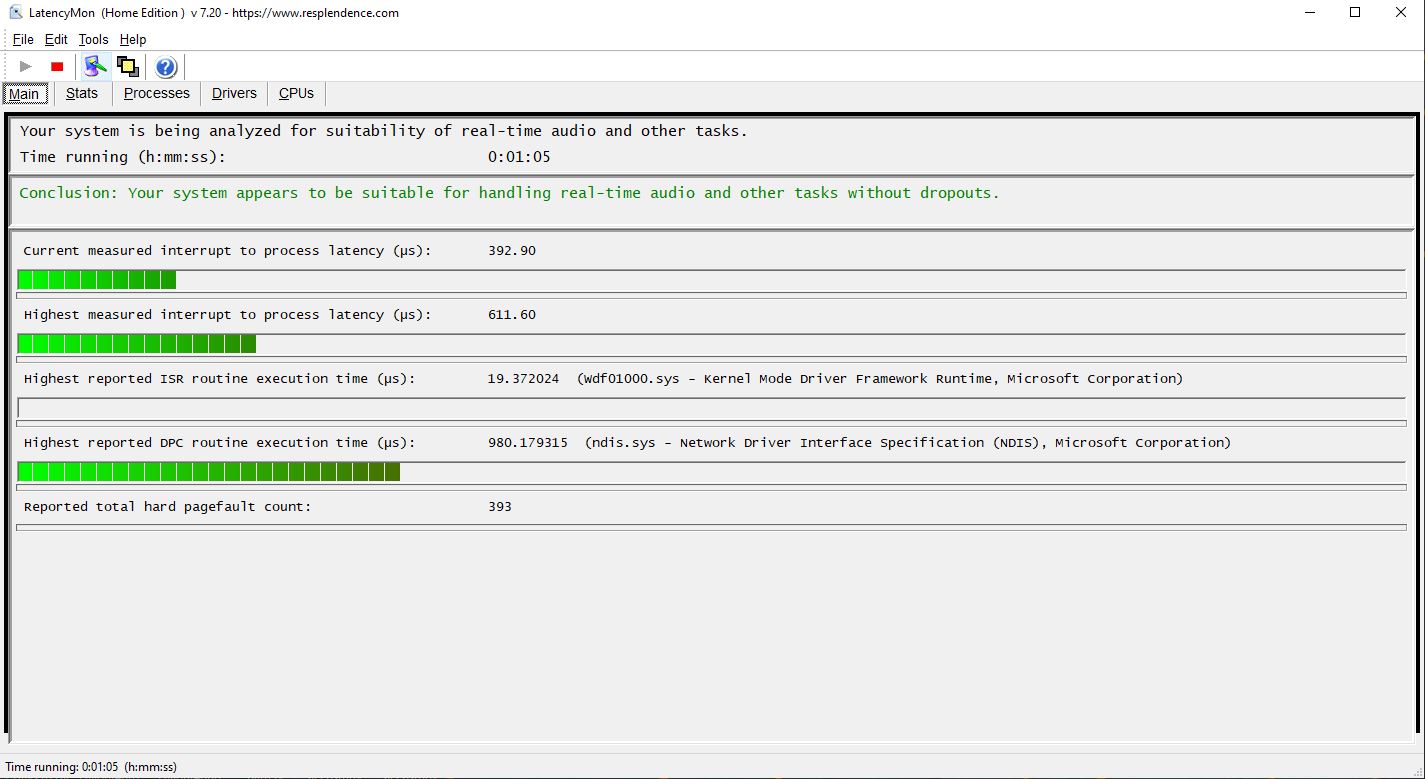
Task: Switch to the CPUs tab
Action: tap(296, 93)
